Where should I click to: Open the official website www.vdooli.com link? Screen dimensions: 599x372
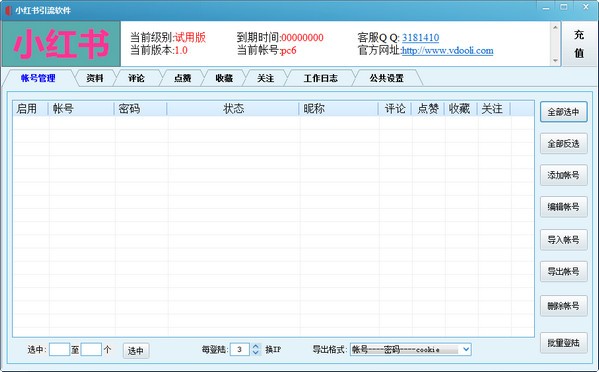[x=447, y=50]
